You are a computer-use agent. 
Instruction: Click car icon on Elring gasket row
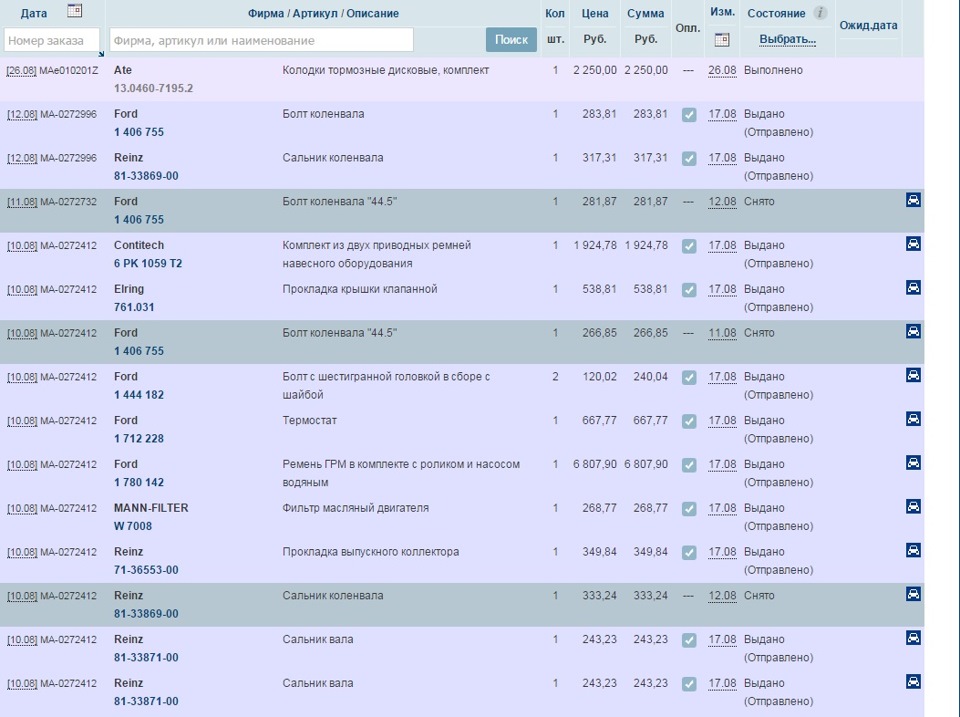pos(913,288)
